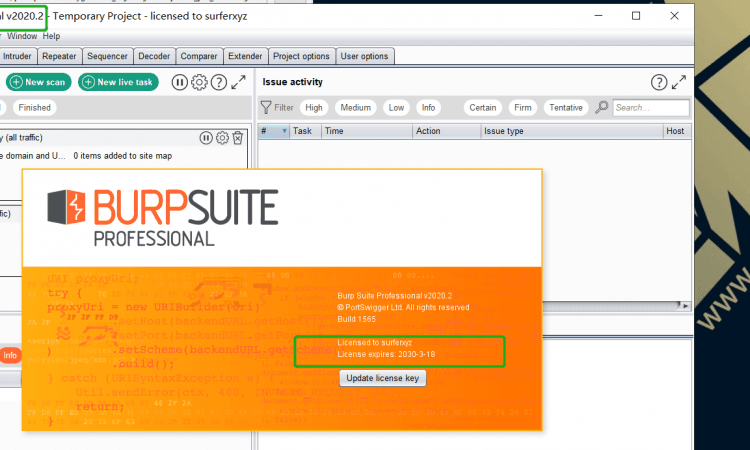Image resolution: width=750 pixels, height=450 pixels.
Task: Expand the Tasks panel to full size
Action: point(238,82)
